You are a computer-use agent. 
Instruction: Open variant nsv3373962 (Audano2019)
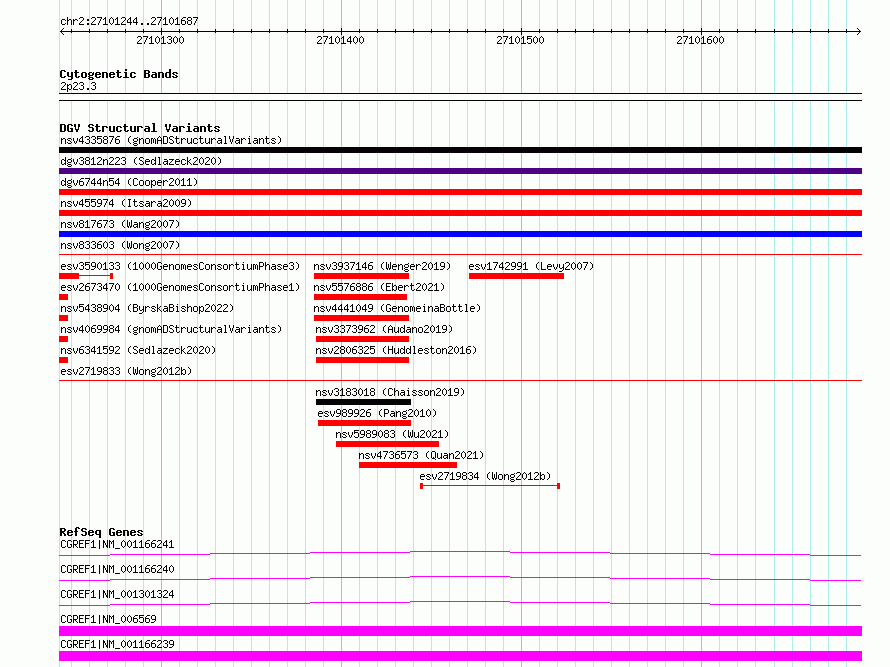tap(384, 329)
